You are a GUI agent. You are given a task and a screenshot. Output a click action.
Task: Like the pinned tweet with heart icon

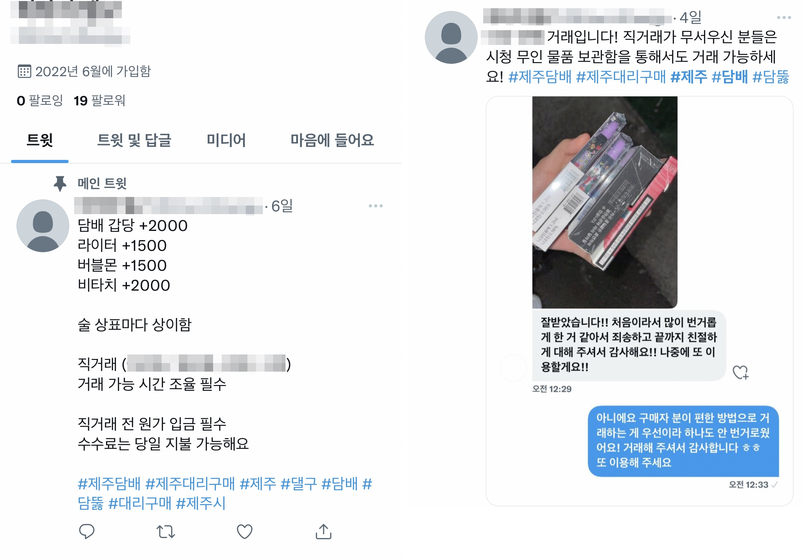point(244,532)
